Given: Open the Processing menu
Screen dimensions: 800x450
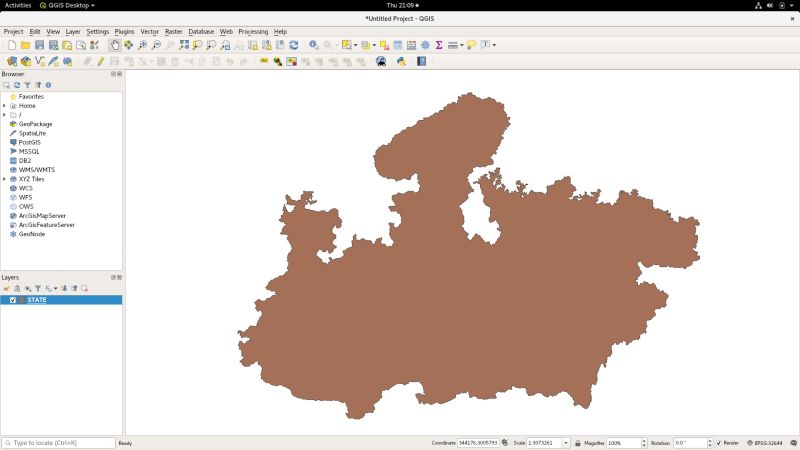Looking at the screenshot, I should coord(253,32).
